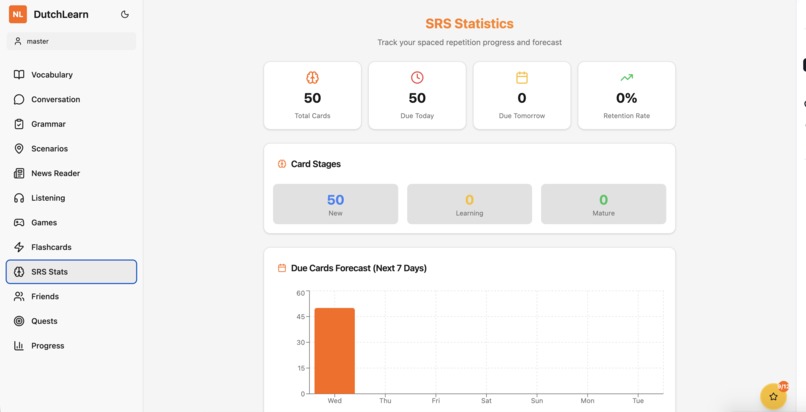
Task: Click the Due Tomorrow label
Action: pyautogui.click(x=522, y=116)
